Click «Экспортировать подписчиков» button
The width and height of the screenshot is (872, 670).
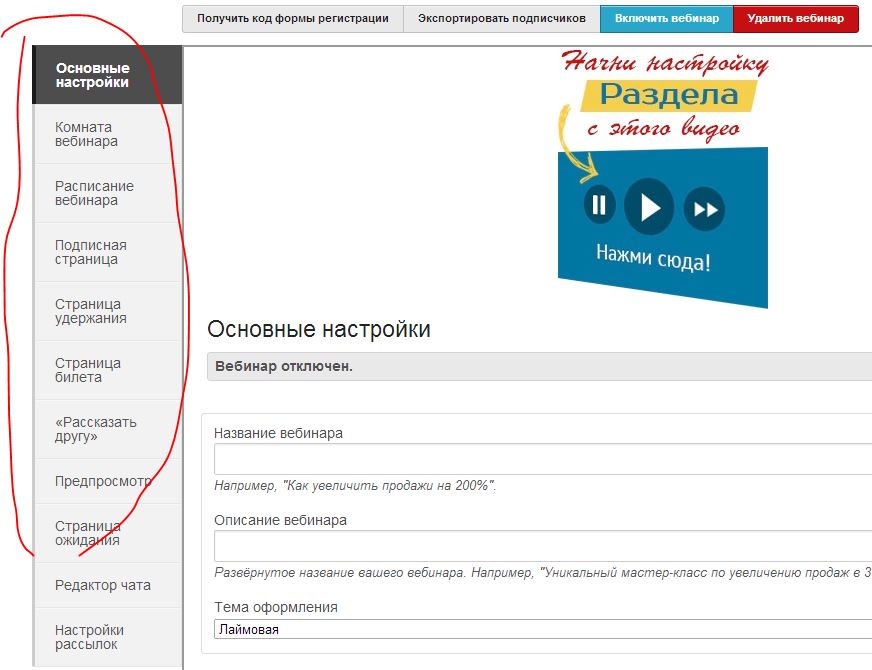(501, 19)
